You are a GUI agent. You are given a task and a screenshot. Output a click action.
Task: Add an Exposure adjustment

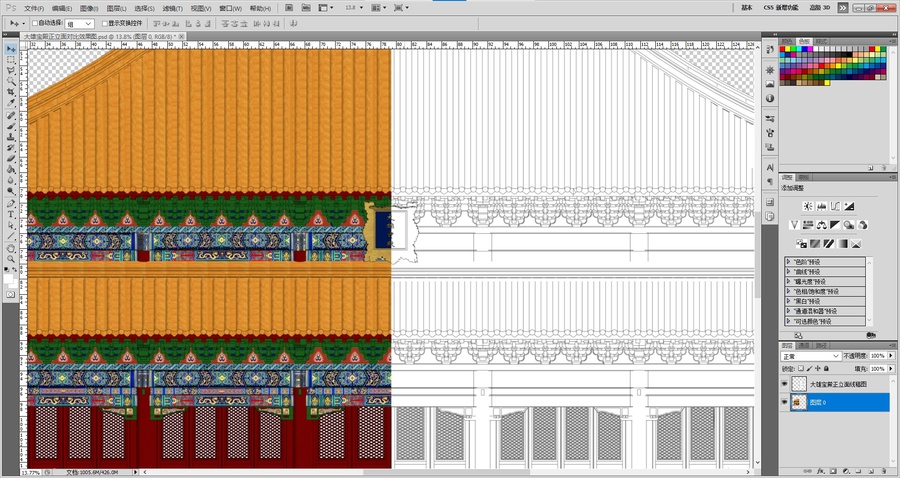[849, 206]
